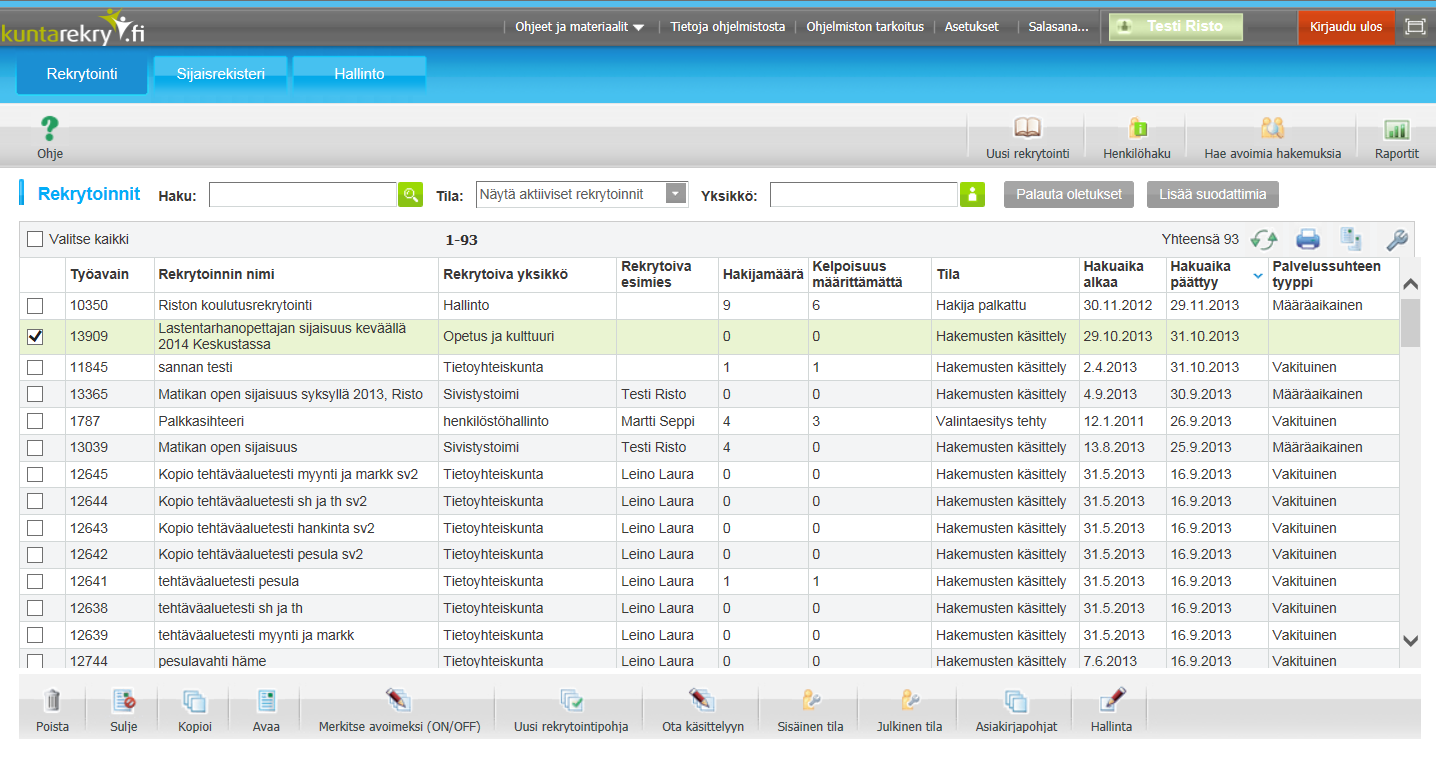Image resolution: width=1436 pixels, height=758 pixels.
Task: Open Salasana... link
Action: click(x=1058, y=27)
